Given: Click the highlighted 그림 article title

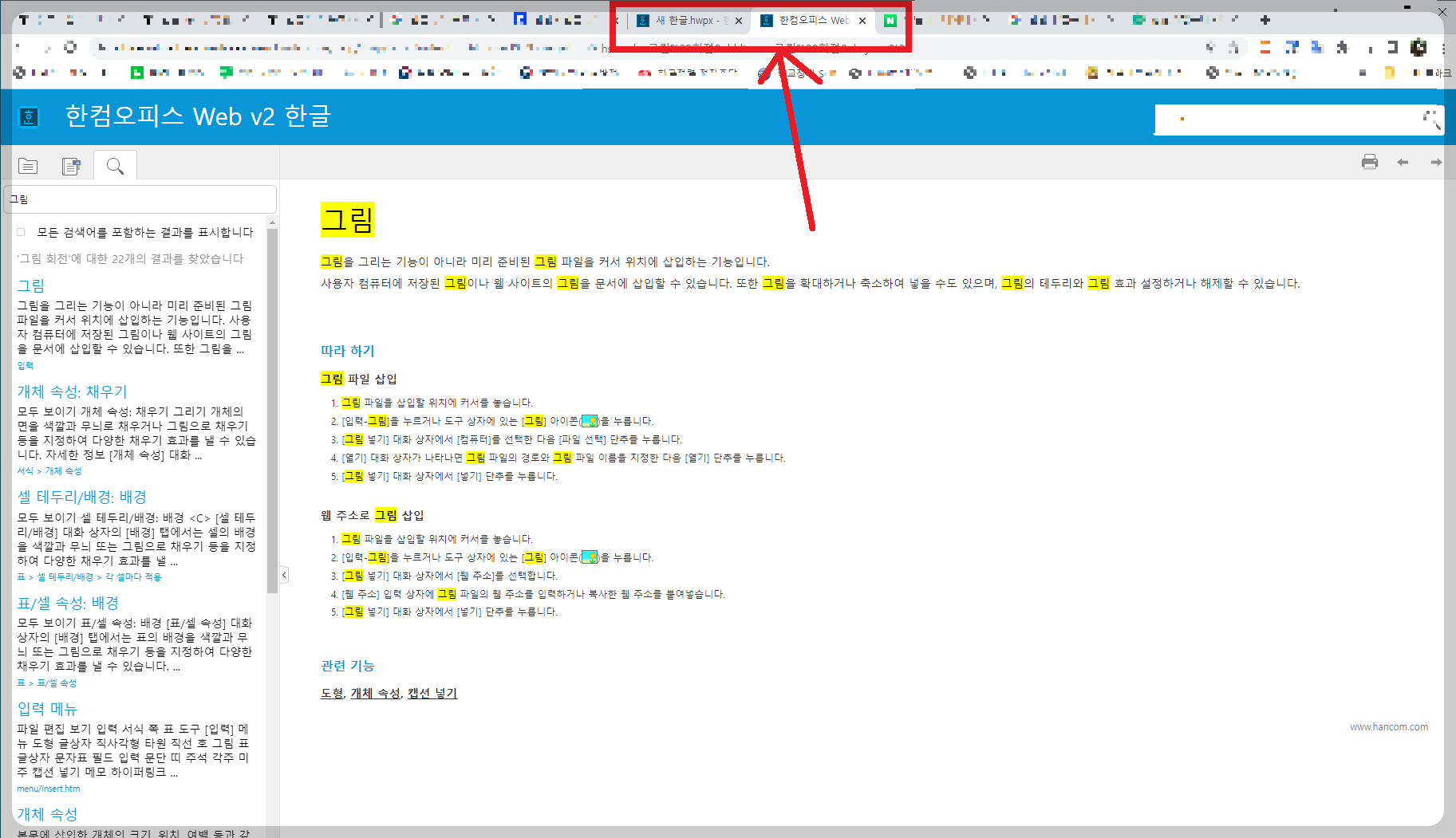Looking at the screenshot, I should pos(347,219).
